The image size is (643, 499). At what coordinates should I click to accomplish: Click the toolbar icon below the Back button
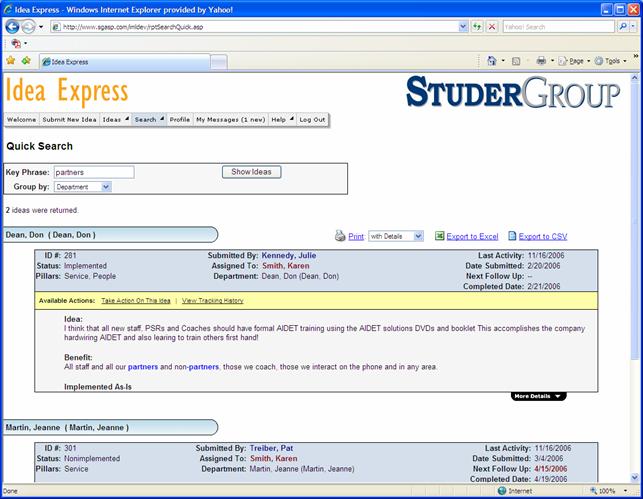[x=16, y=43]
